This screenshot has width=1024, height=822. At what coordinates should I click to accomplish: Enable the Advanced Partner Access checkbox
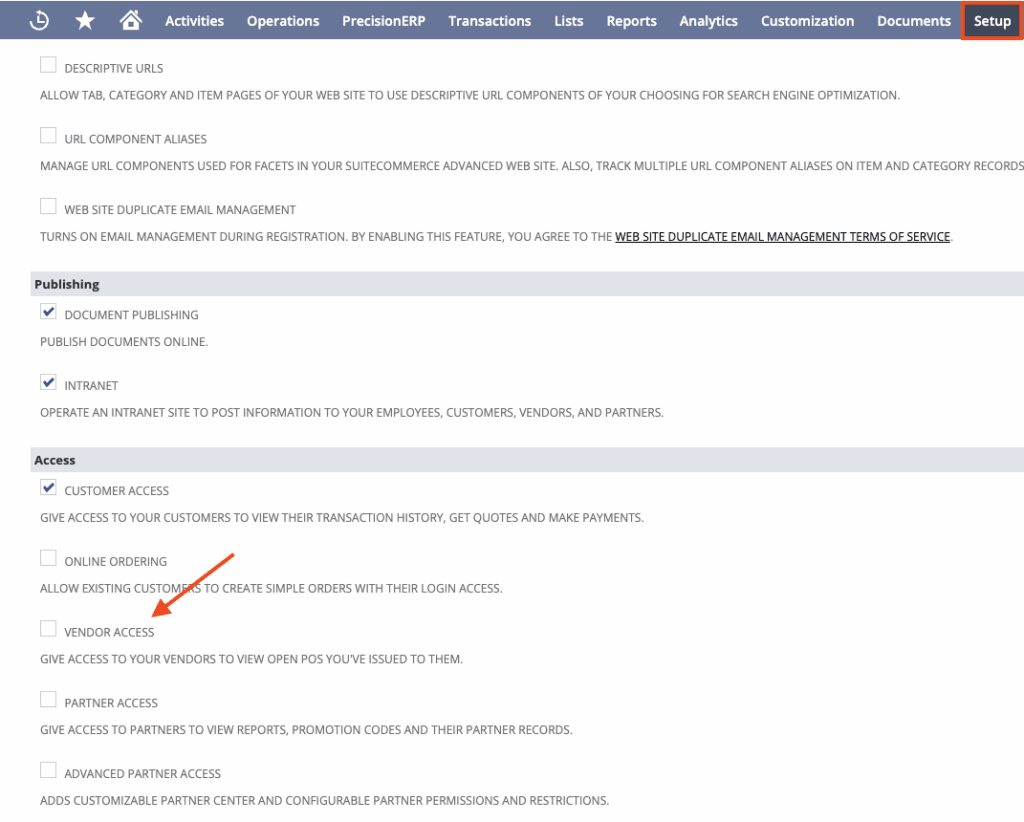tap(48, 770)
